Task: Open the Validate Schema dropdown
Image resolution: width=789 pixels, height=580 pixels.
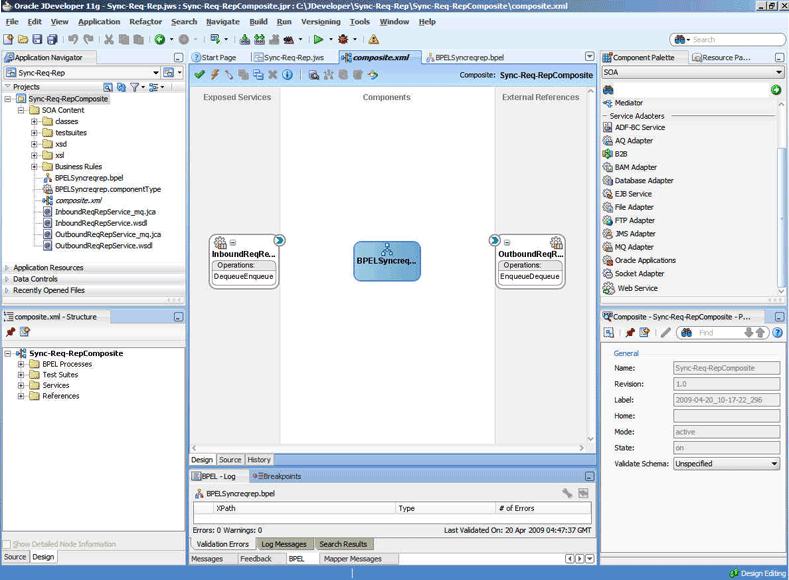Action: 774,464
